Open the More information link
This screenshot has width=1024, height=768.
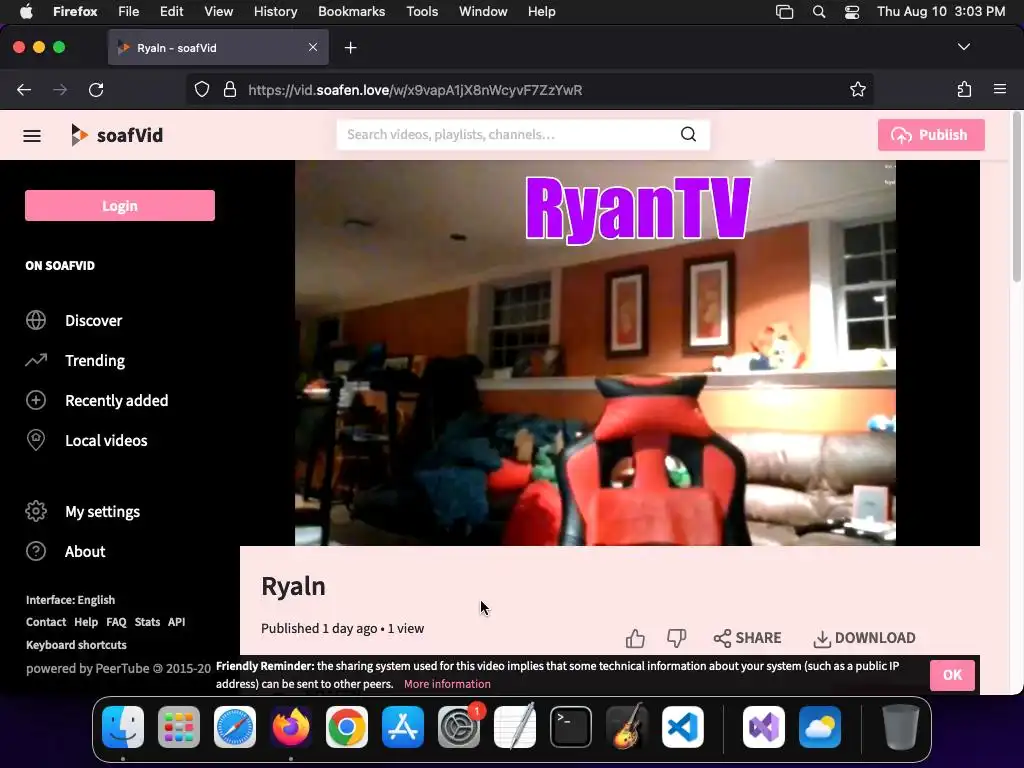(x=447, y=684)
